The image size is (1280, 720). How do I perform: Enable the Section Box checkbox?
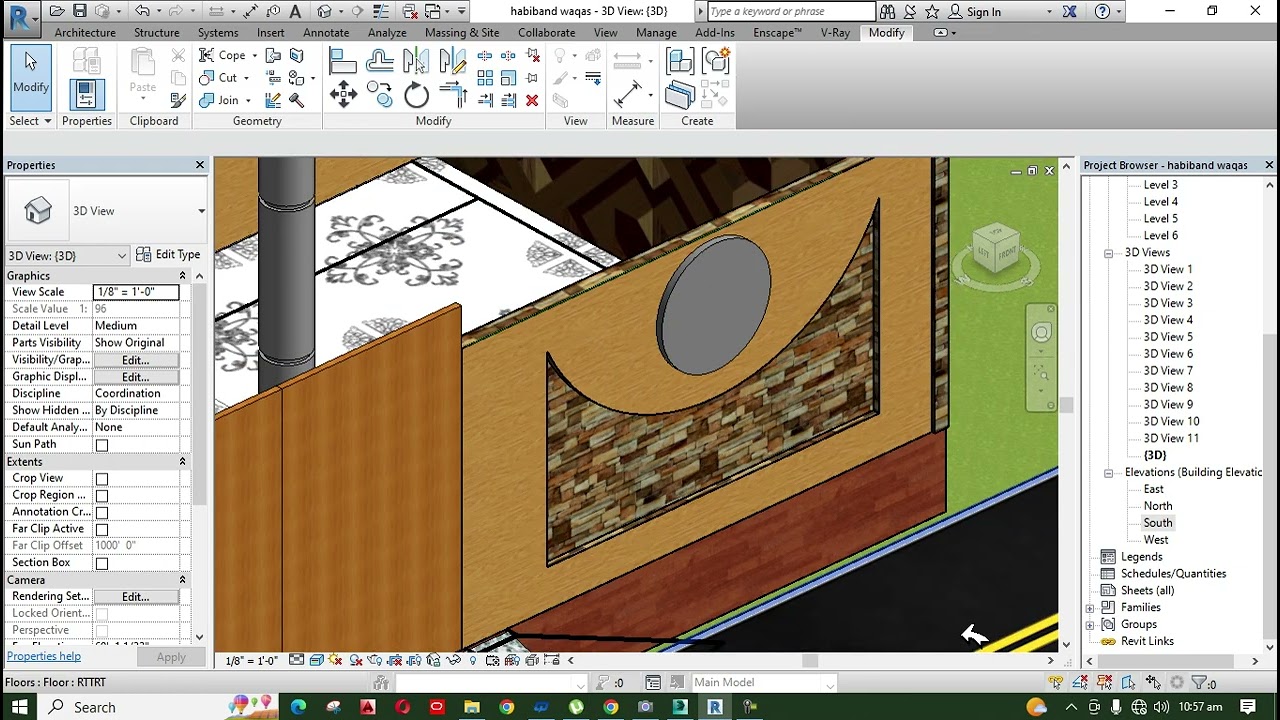point(102,564)
